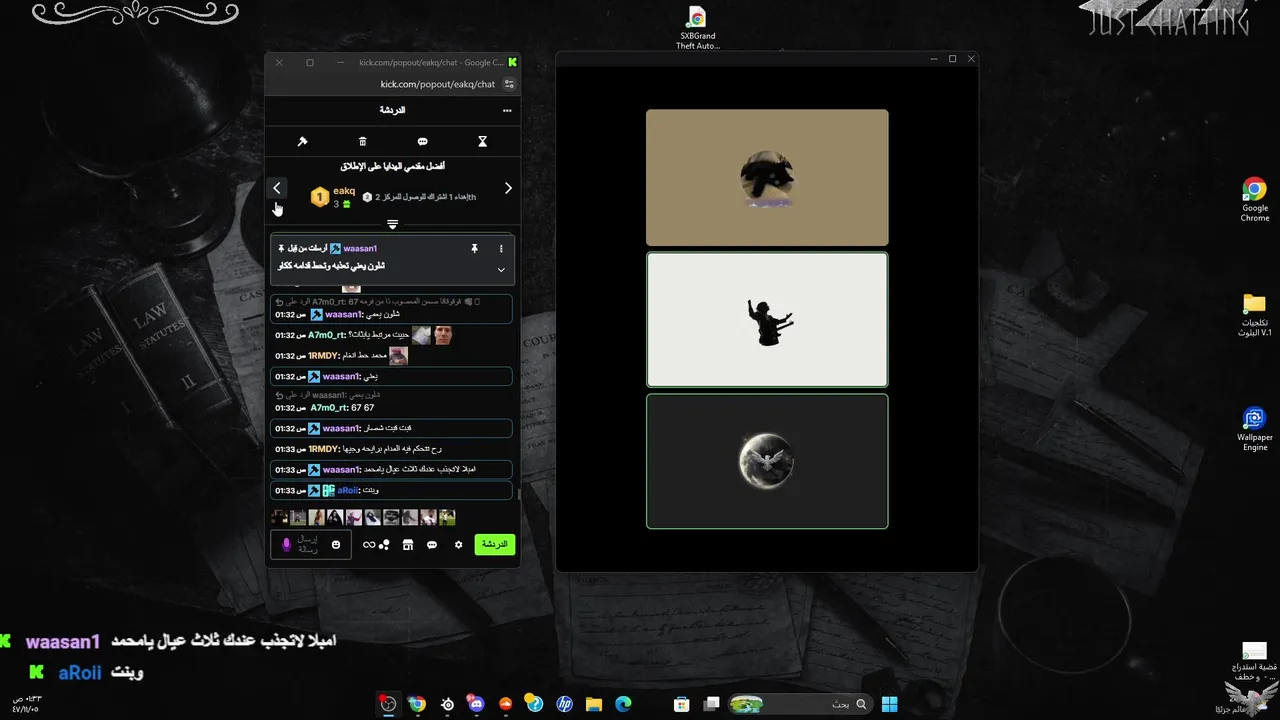The height and width of the screenshot is (720, 1280).
Task: Click the eakq username in the leaderboard
Action: (344, 191)
